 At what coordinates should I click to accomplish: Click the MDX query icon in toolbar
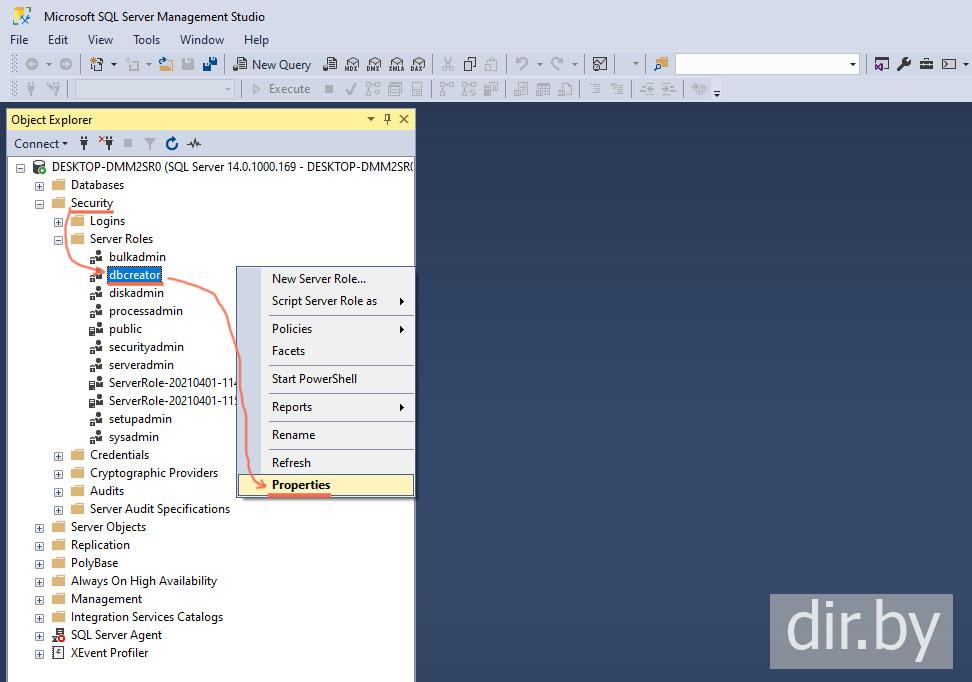click(351, 64)
